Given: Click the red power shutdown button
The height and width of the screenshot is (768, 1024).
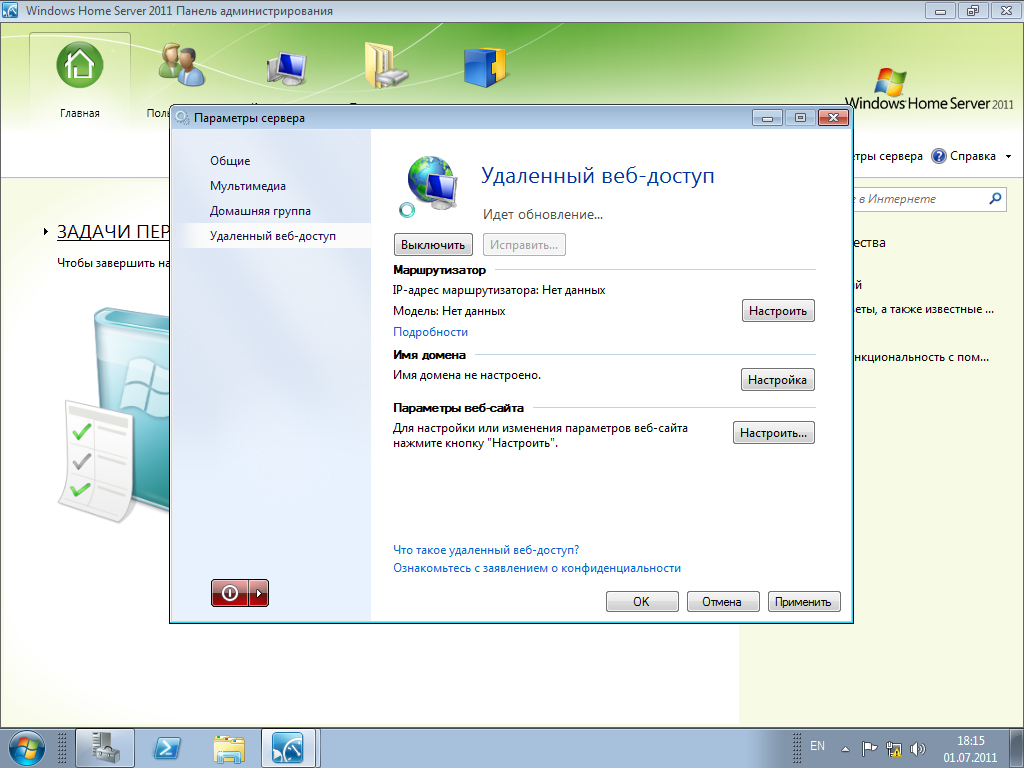Looking at the screenshot, I should coord(230,593).
